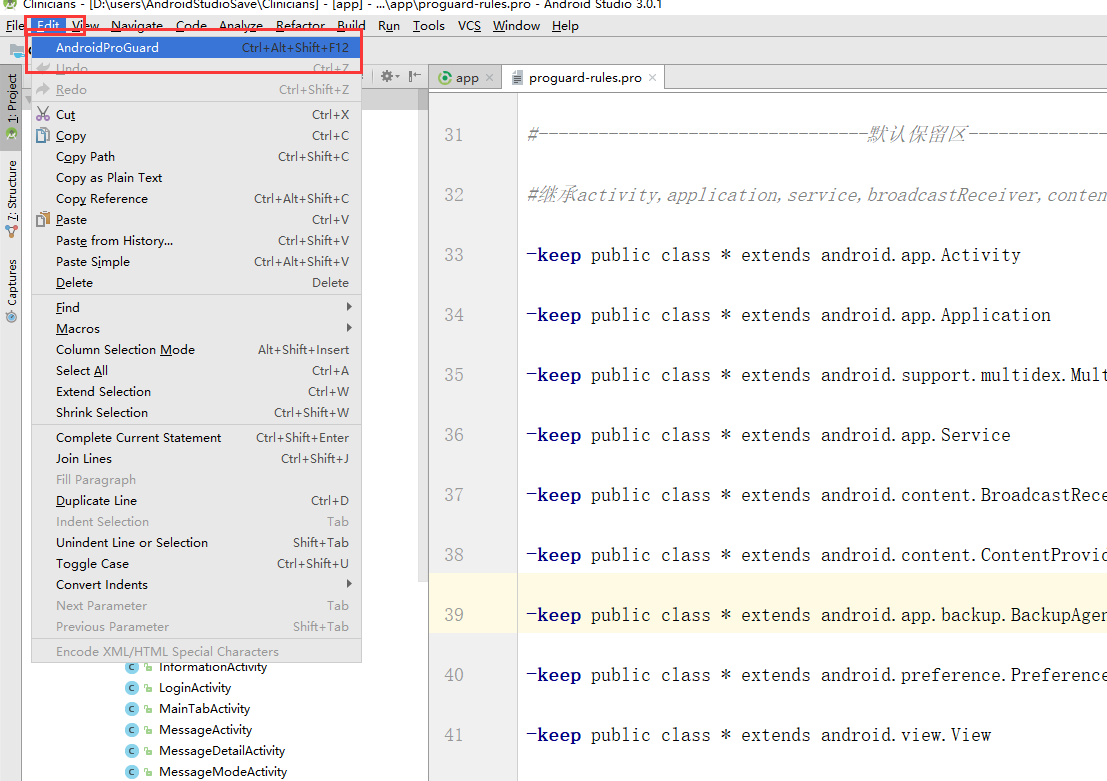The image size is (1107, 781).
Task: Choose Extend Selection
Action: [x=196, y=391]
